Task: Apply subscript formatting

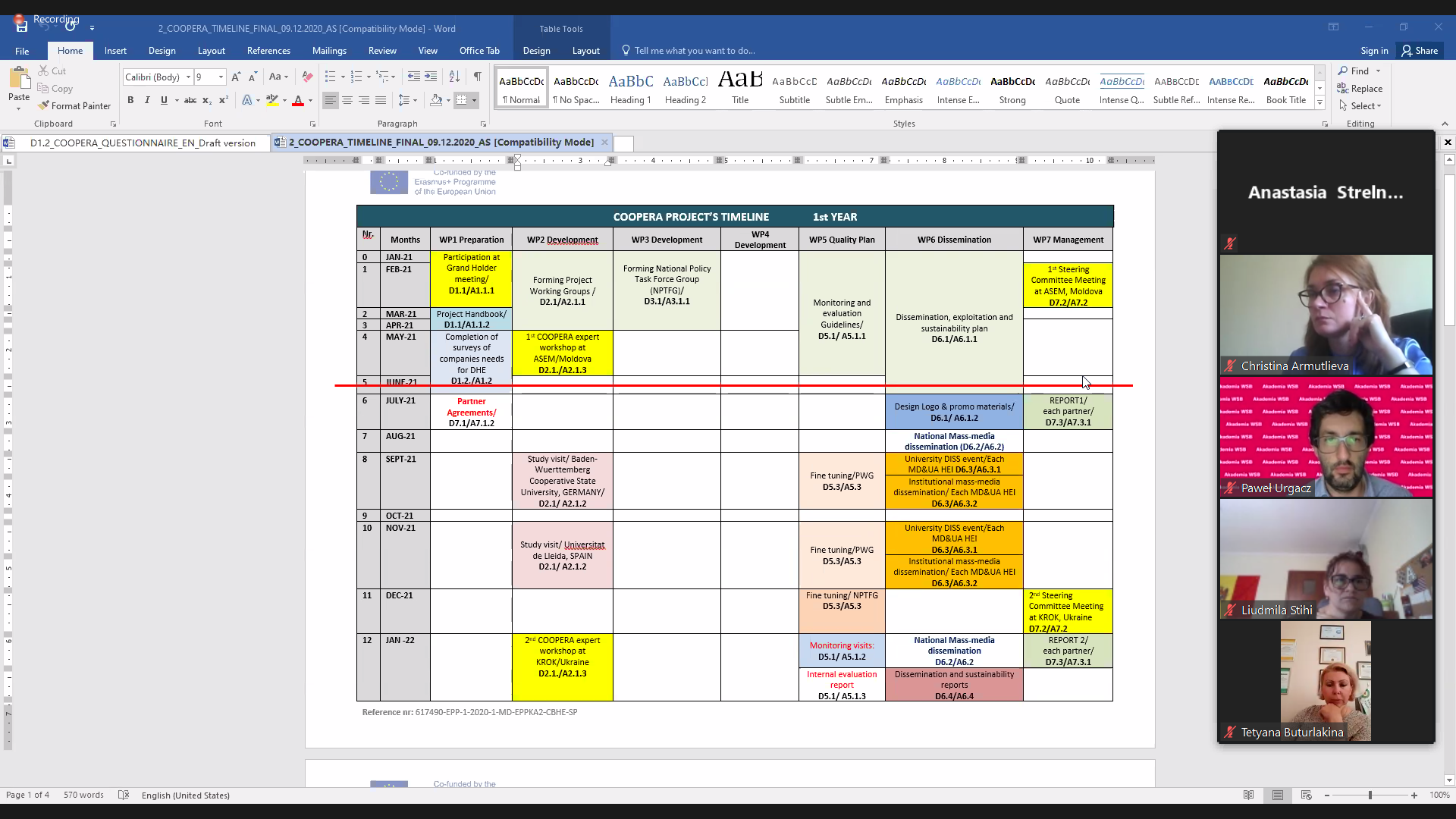Action: point(207,100)
